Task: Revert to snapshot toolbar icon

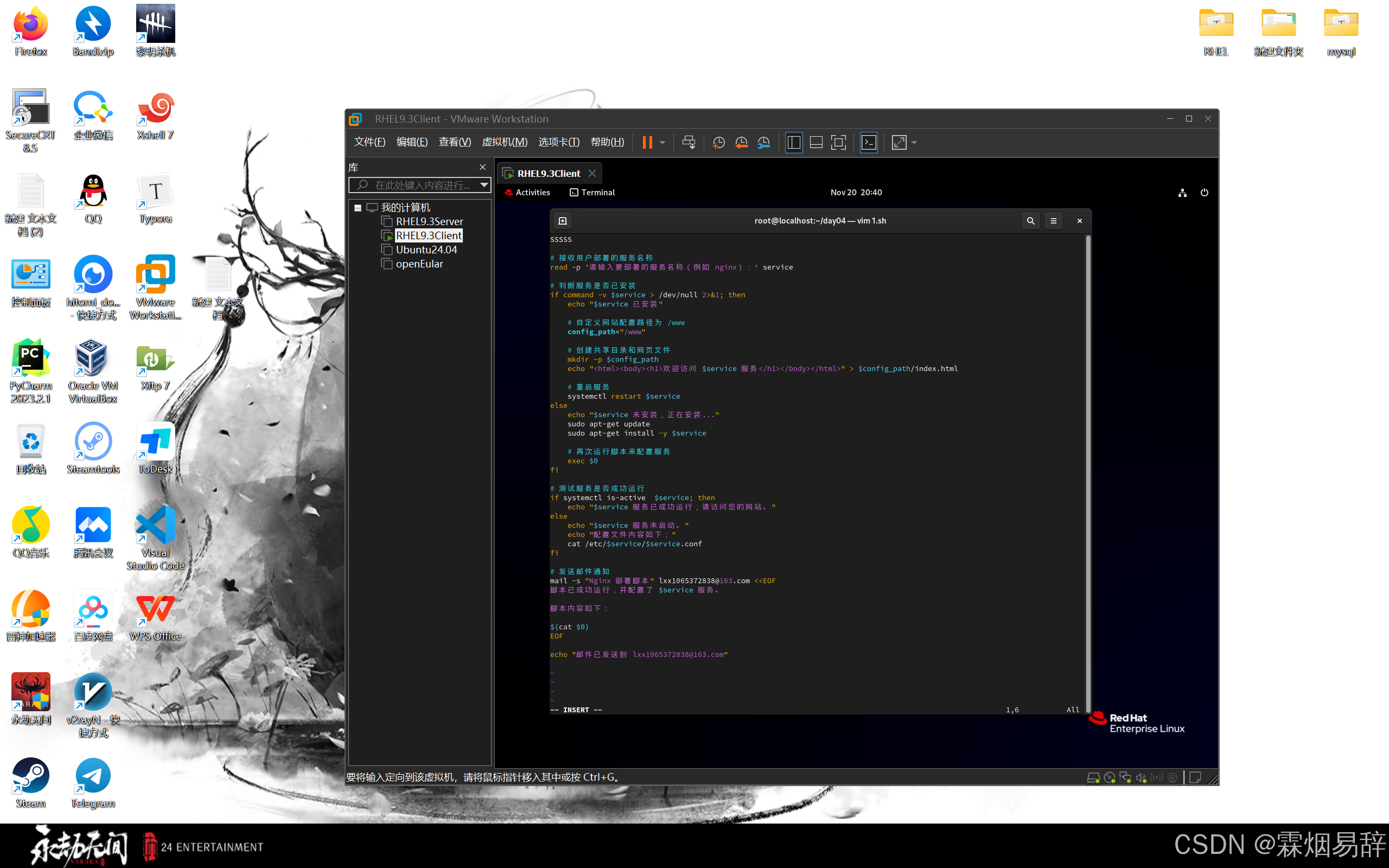Action: pos(741,142)
